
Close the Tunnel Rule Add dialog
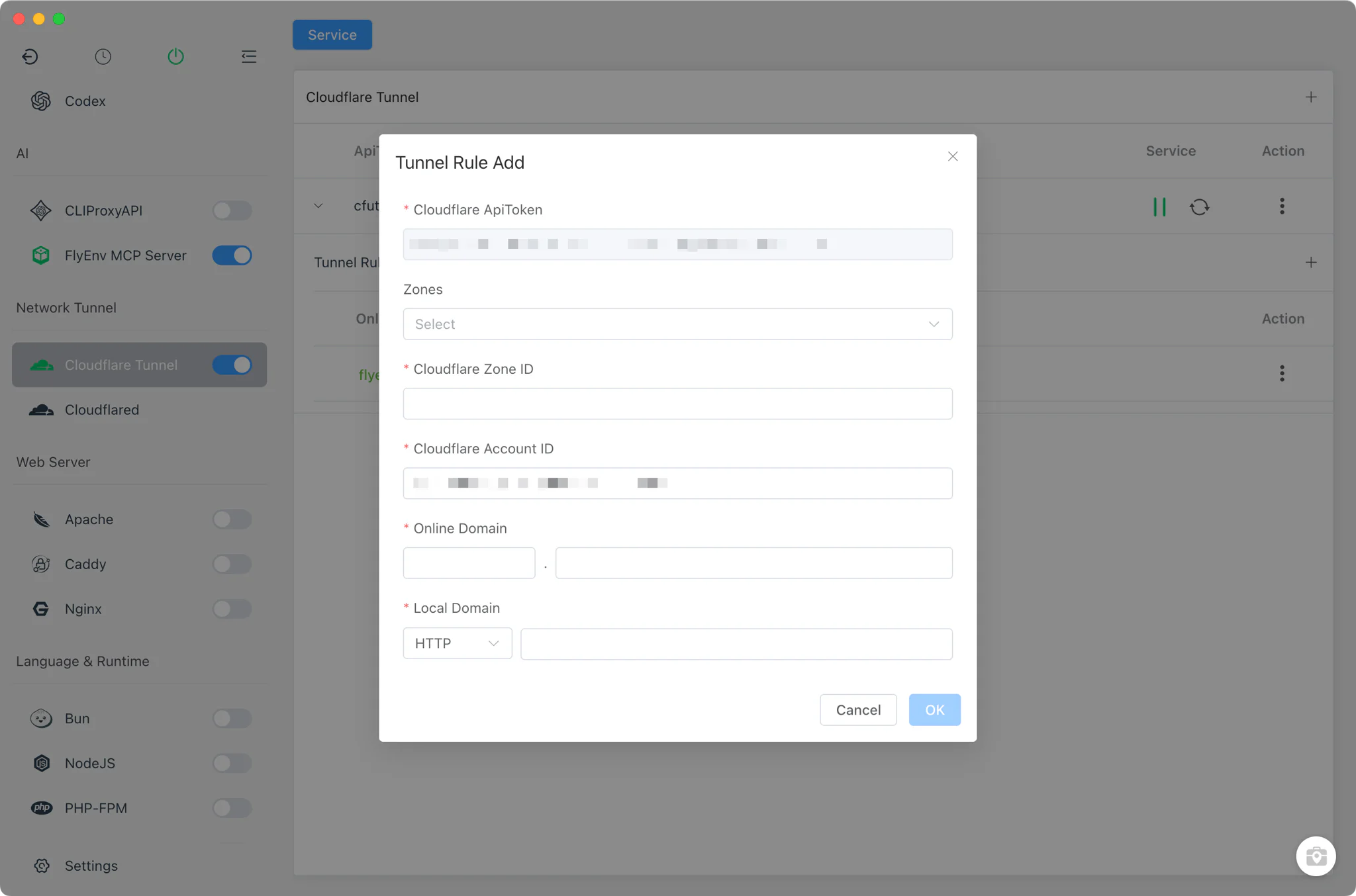(953, 156)
